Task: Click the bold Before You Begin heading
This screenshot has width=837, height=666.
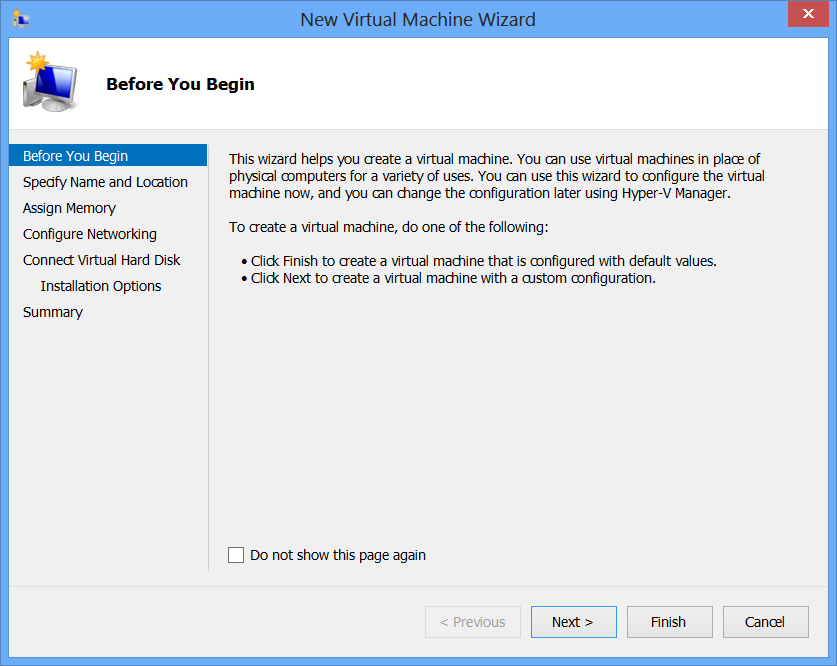Action: 180,84
